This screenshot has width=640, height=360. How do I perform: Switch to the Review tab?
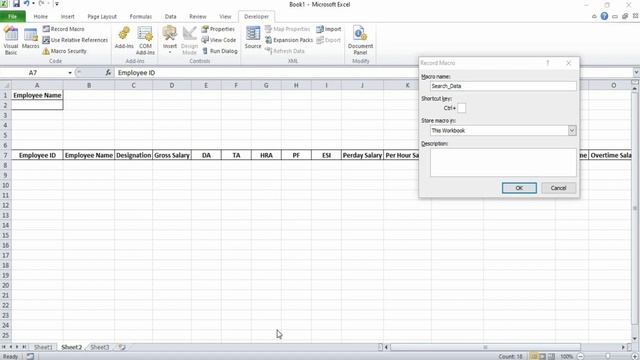click(x=198, y=16)
